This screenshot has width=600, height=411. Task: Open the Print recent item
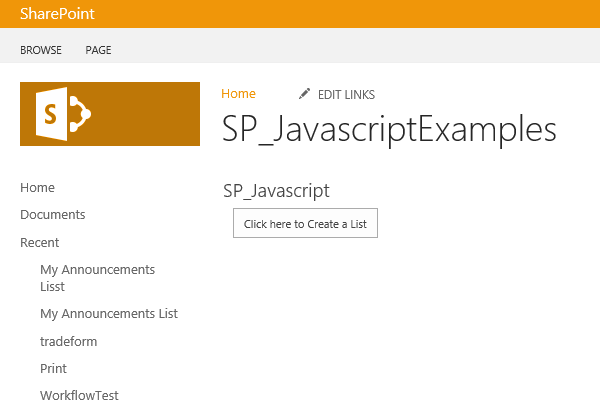point(53,368)
